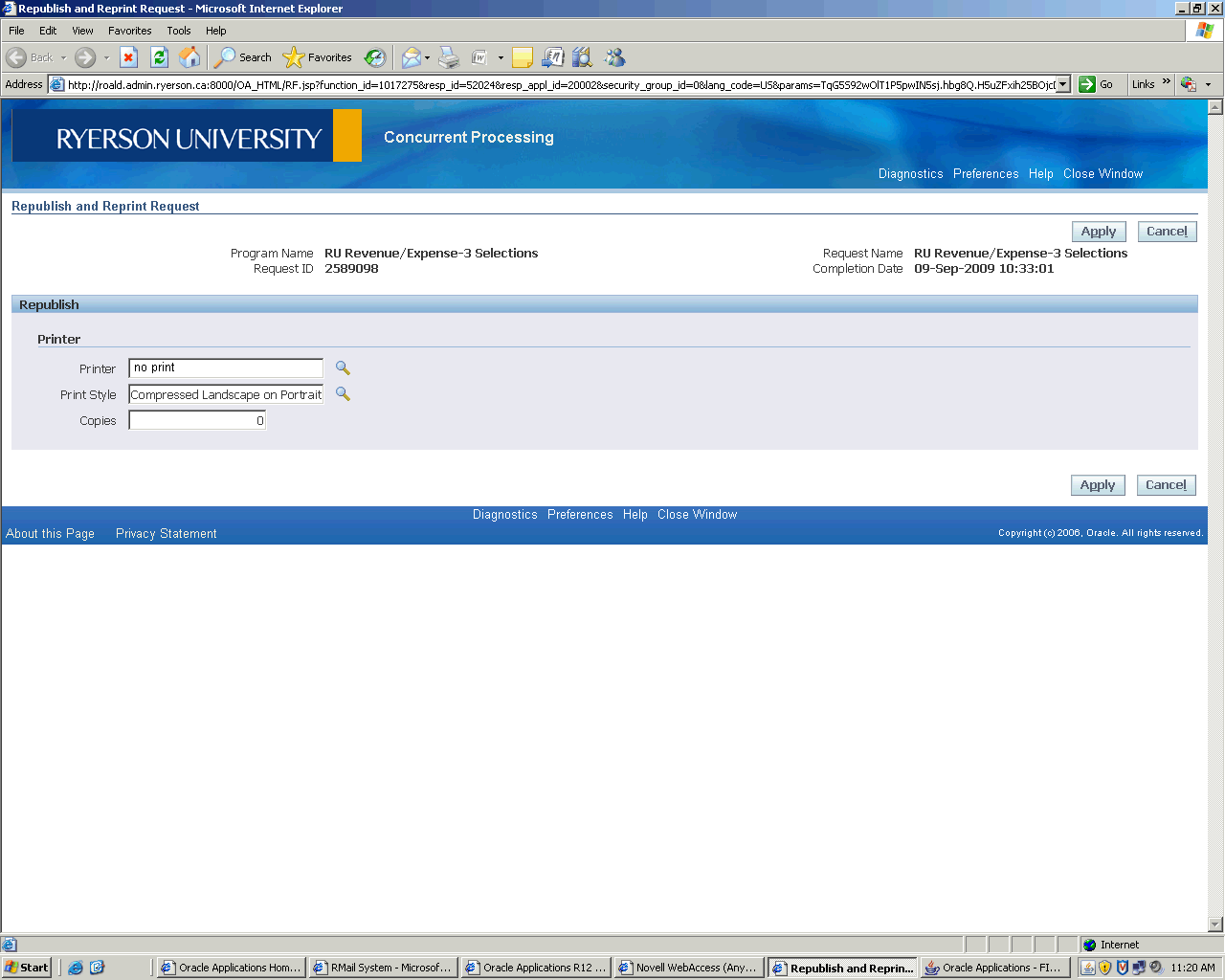Click into the Copies input field
The image size is (1225, 980).
coord(197,421)
